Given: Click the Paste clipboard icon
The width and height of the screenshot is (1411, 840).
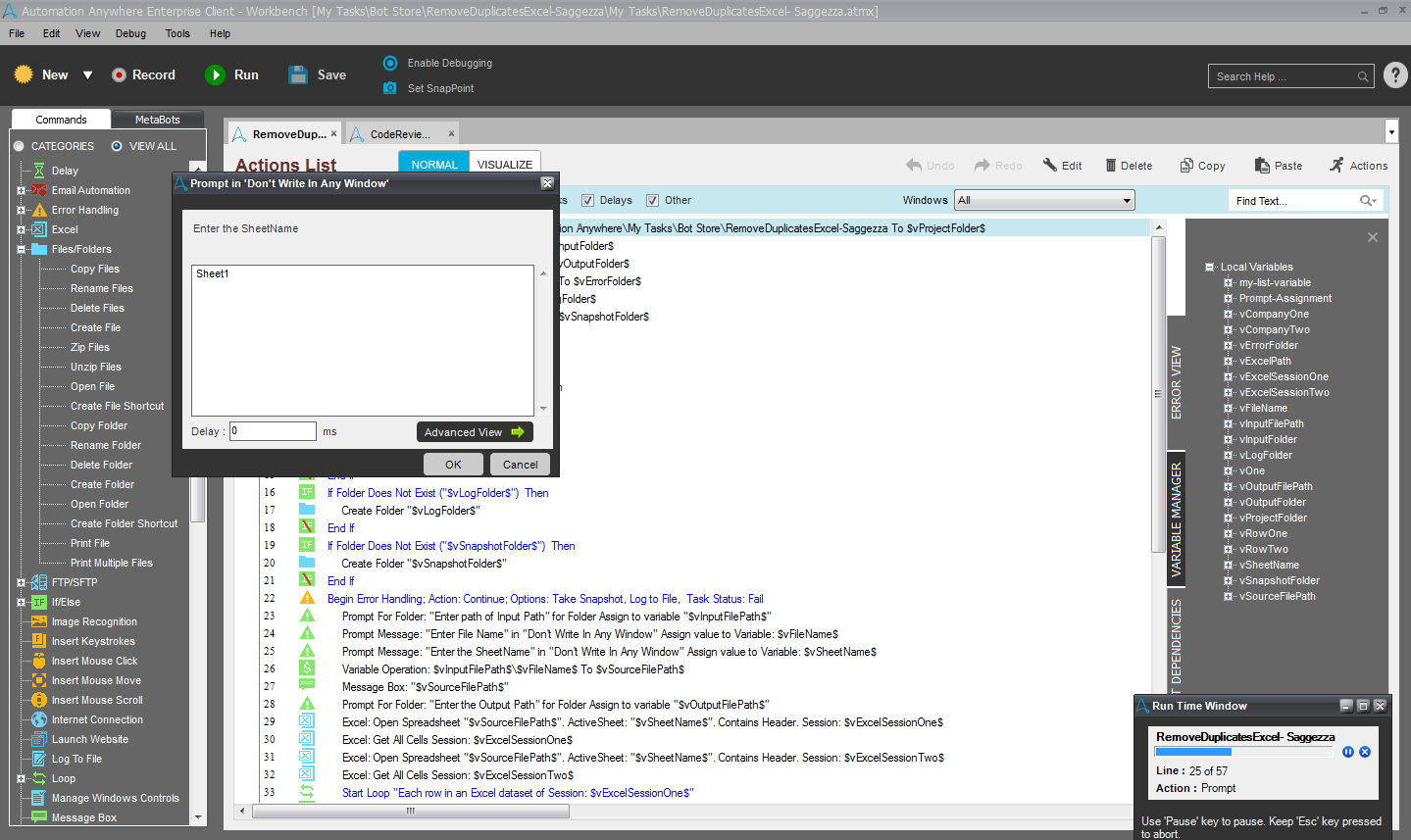Looking at the screenshot, I should pos(1261,166).
